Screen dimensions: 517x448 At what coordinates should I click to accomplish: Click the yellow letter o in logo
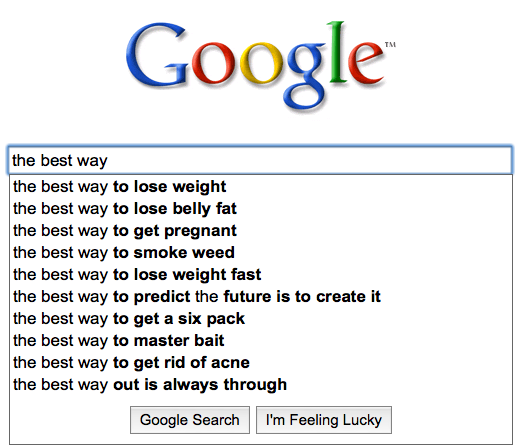click(x=262, y=63)
